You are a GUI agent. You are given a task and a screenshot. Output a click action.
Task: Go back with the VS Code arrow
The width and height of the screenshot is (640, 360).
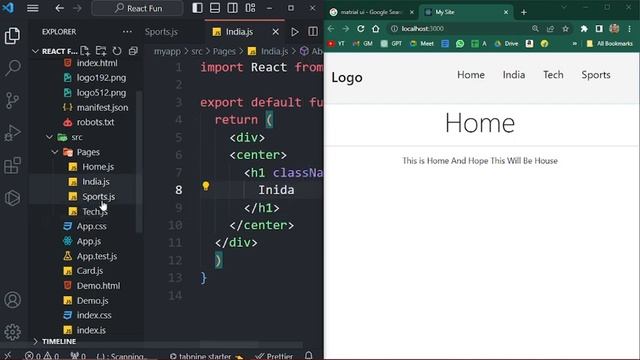[60, 8]
